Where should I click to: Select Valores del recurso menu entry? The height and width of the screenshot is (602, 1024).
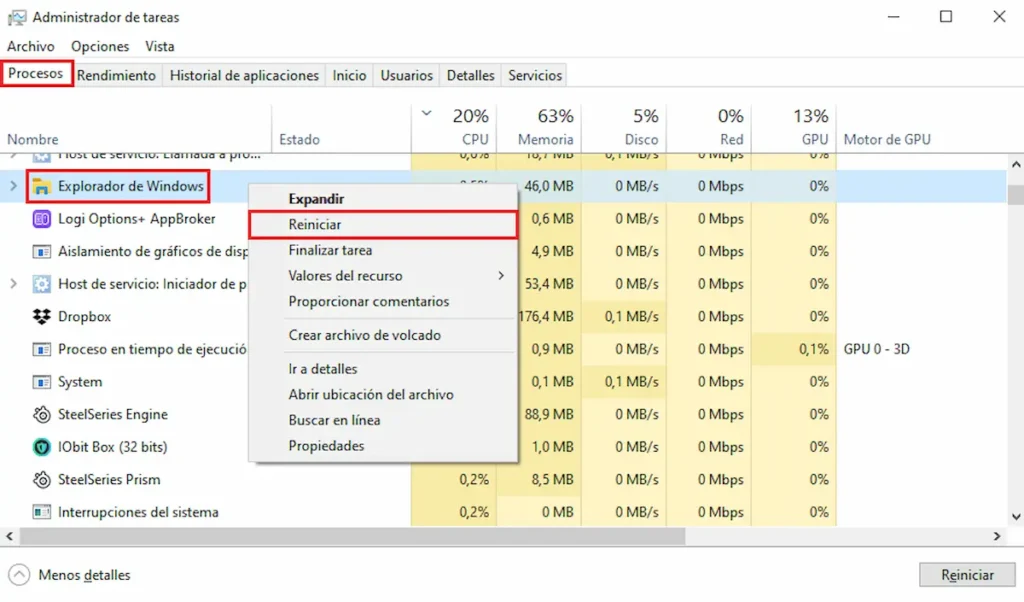pyautogui.click(x=383, y=276)
